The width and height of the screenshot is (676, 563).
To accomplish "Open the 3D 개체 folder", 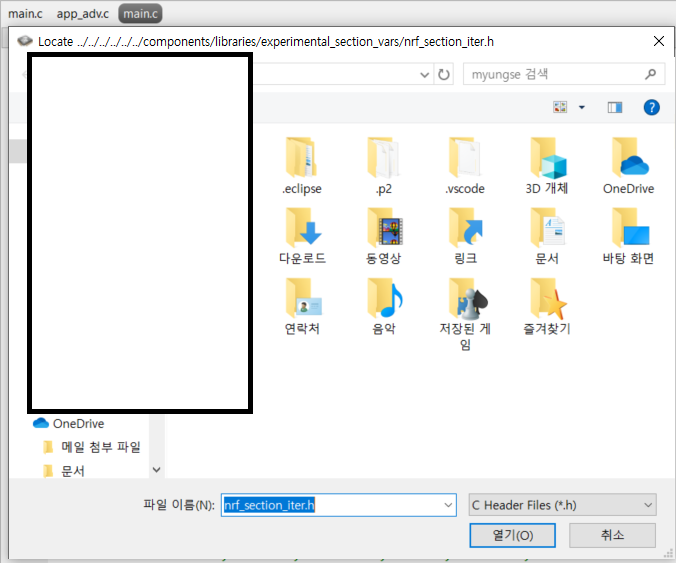I will tap(547, 166).
